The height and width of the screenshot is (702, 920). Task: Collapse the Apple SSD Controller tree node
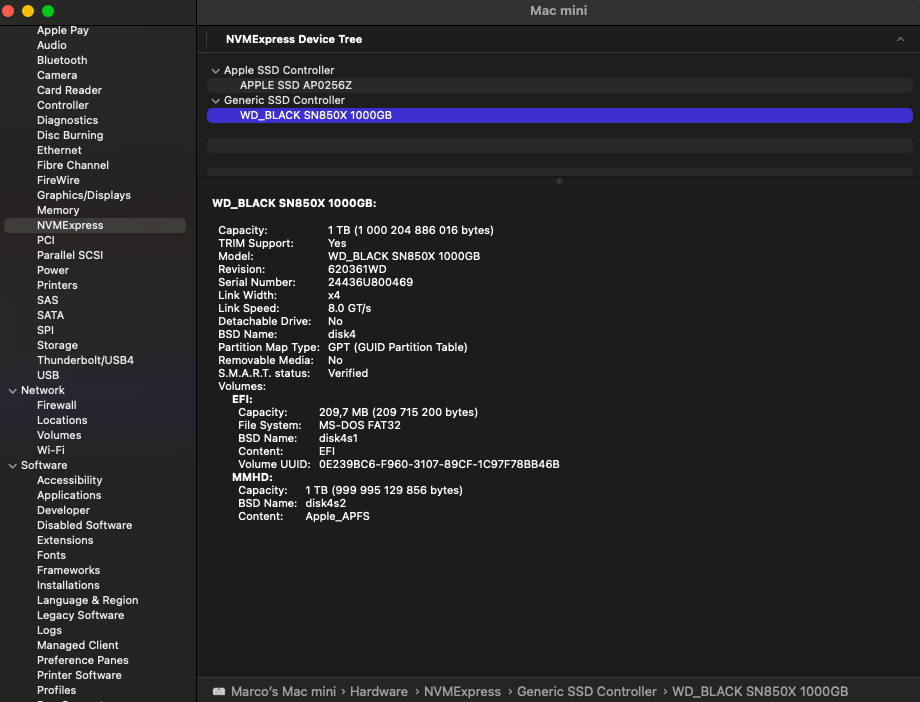click(215, 70)
